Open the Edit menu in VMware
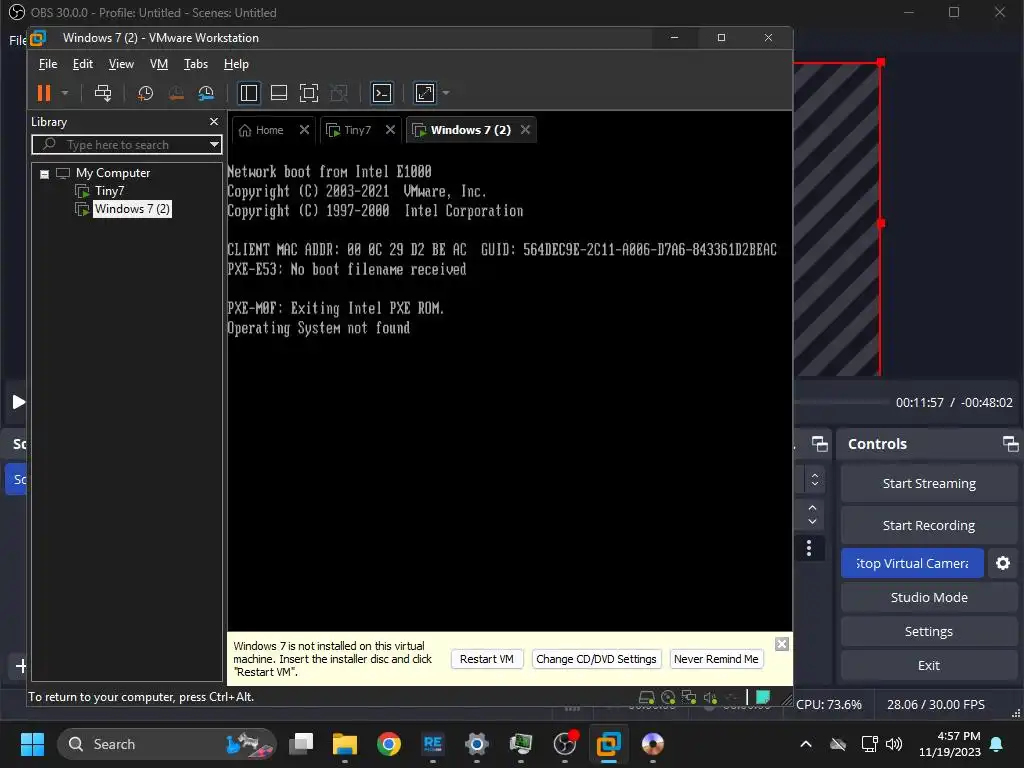Screen dimensions: 1024x768 click(x=82, y=64)
